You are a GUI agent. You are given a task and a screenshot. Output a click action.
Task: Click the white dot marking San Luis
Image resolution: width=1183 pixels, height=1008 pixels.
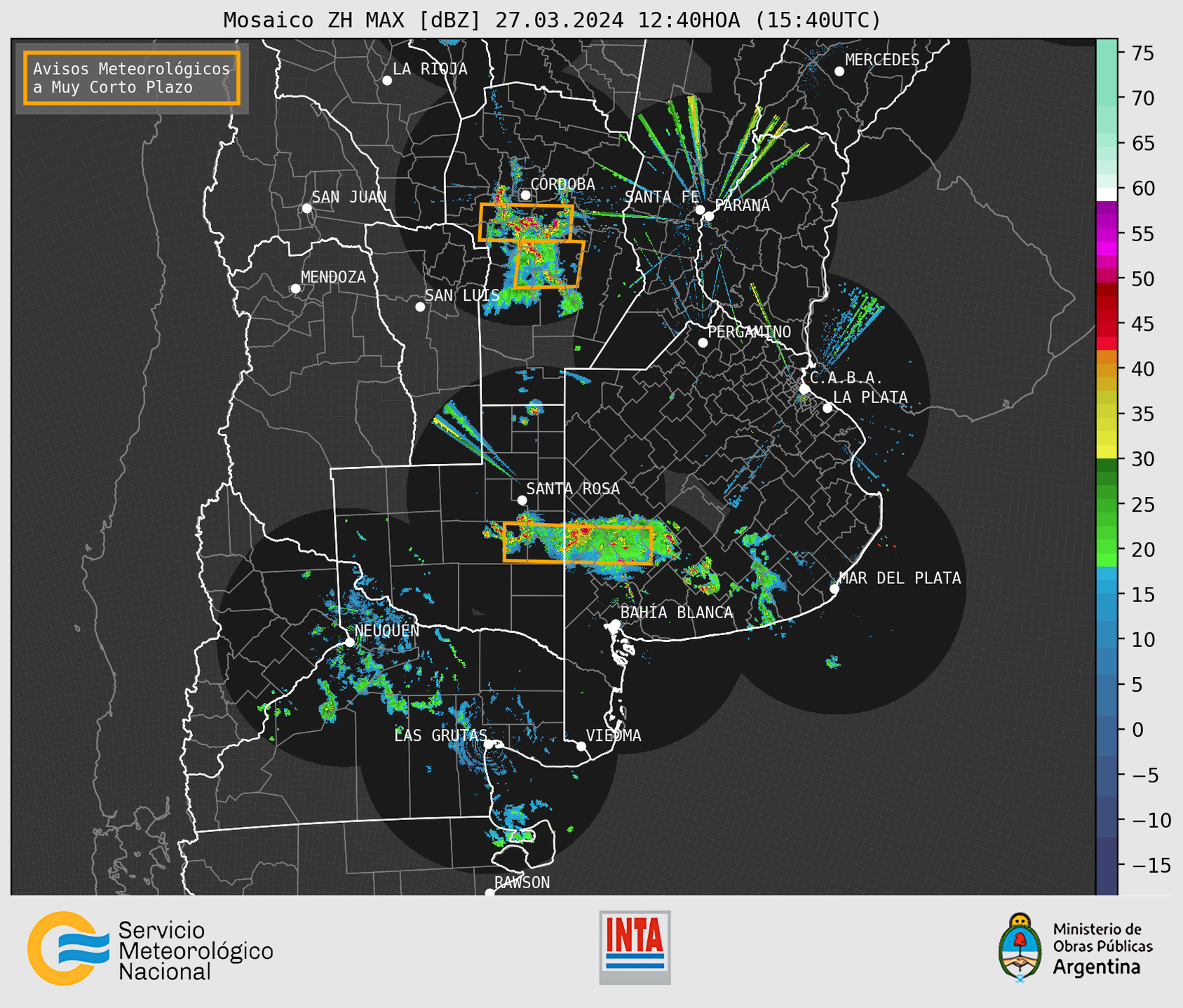click(420, 306)
